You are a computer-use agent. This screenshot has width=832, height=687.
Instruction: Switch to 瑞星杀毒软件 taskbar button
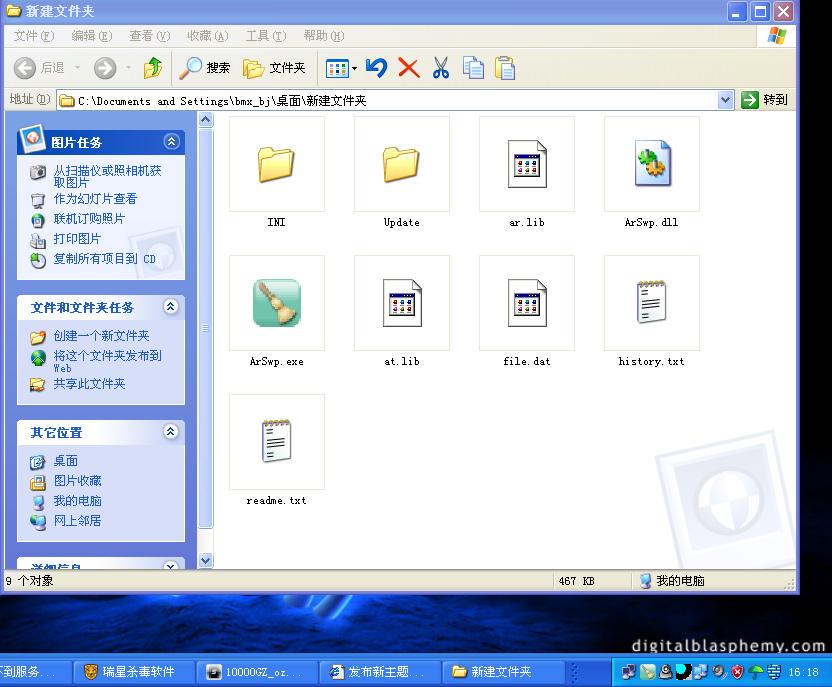click(133, 672)
